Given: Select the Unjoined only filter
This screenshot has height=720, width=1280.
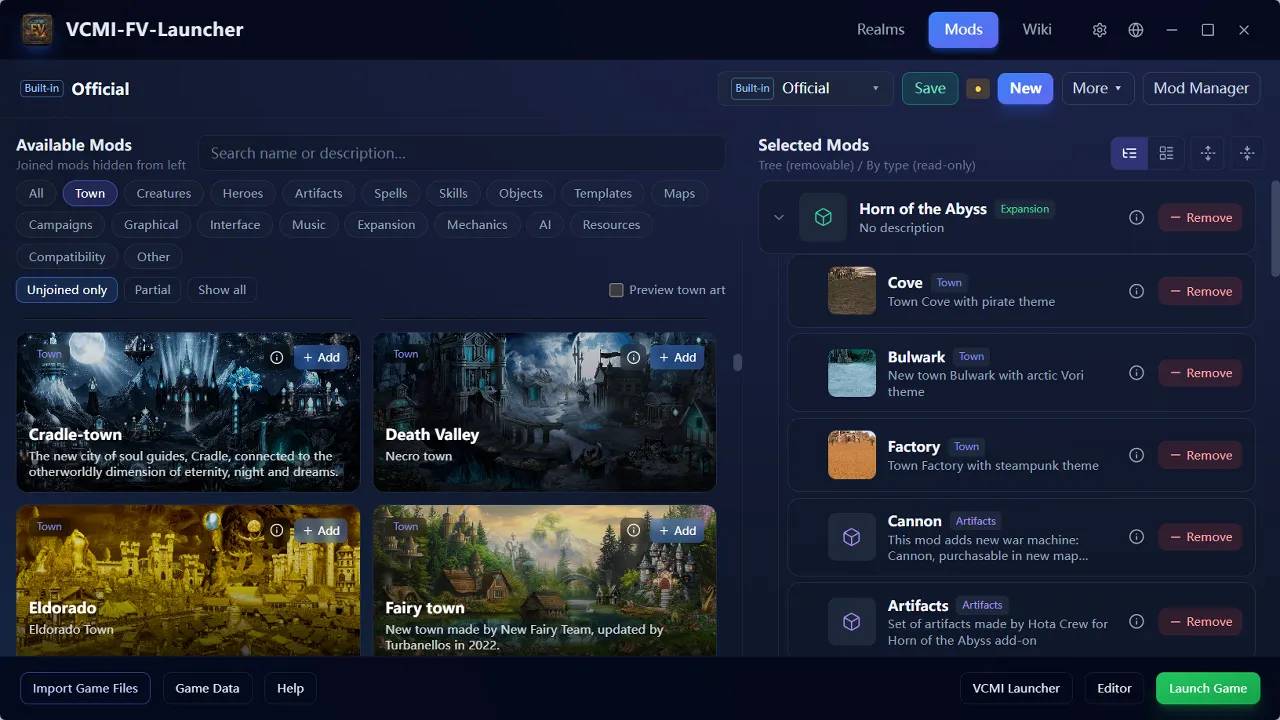Looking at the screenshot, I should click(x=67, y=290).
